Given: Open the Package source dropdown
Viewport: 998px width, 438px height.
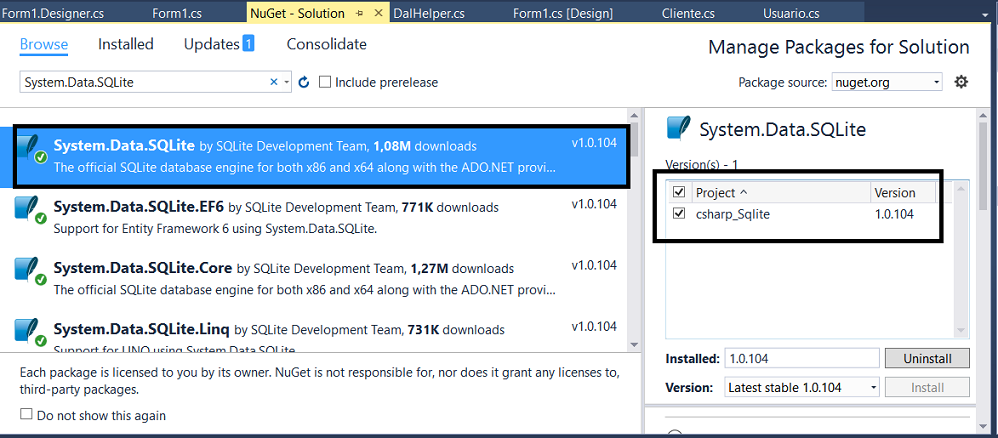Looking at the screenshot, I should 887,82.
